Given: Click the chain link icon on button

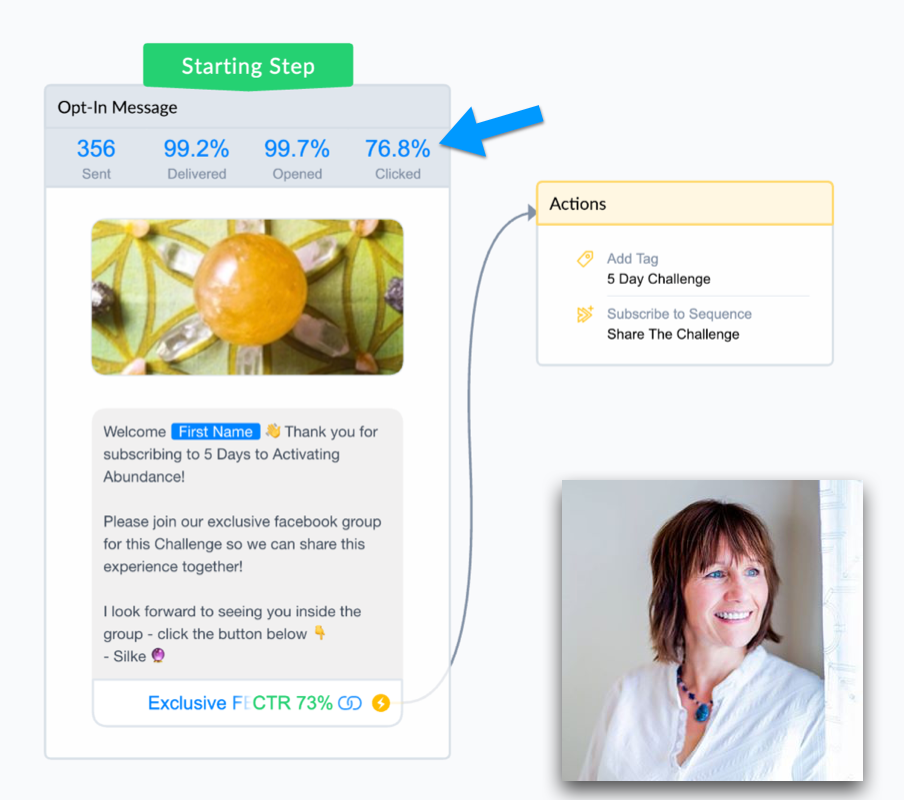Looking at the screenshot, I should point(350,703).
